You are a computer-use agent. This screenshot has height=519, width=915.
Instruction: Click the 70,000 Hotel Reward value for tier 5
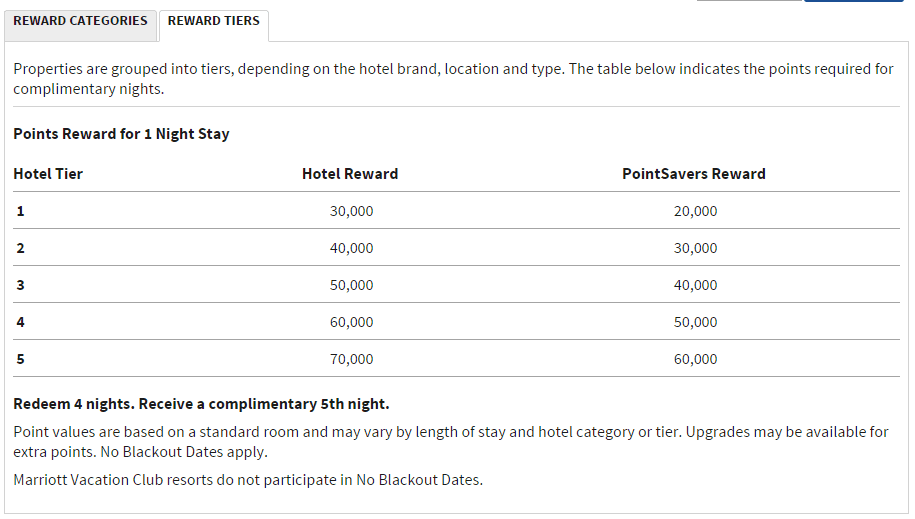coord(351,359)
